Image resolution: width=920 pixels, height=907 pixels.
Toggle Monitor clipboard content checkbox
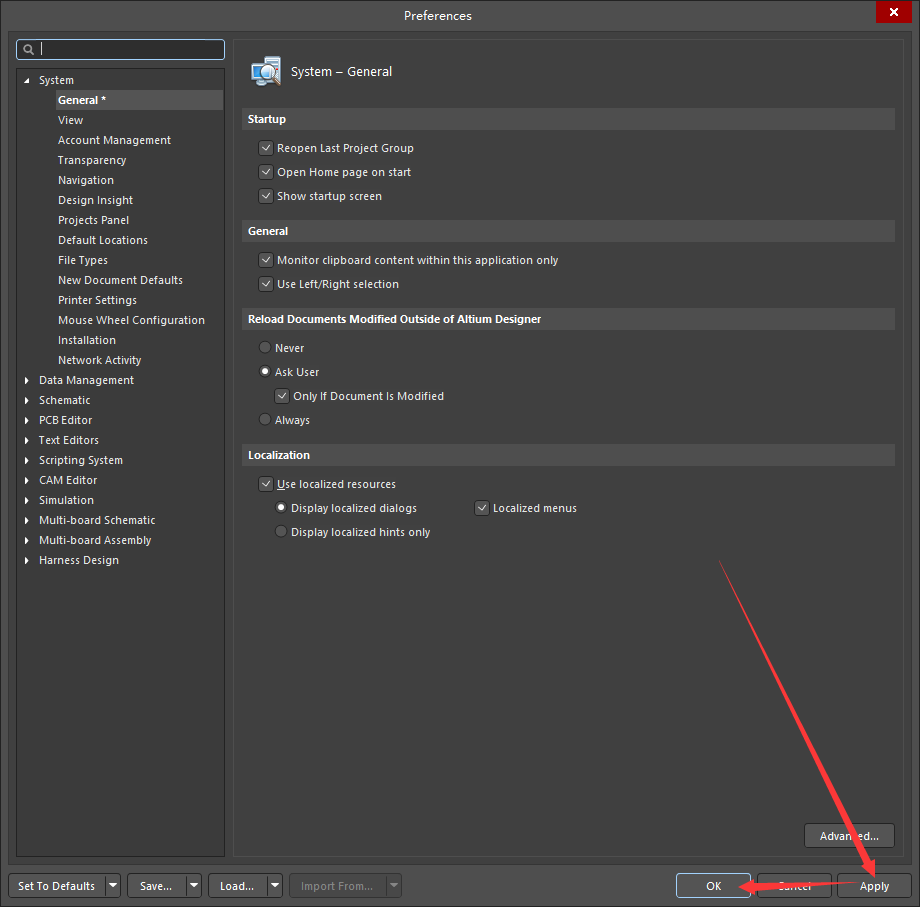(266, 260)
